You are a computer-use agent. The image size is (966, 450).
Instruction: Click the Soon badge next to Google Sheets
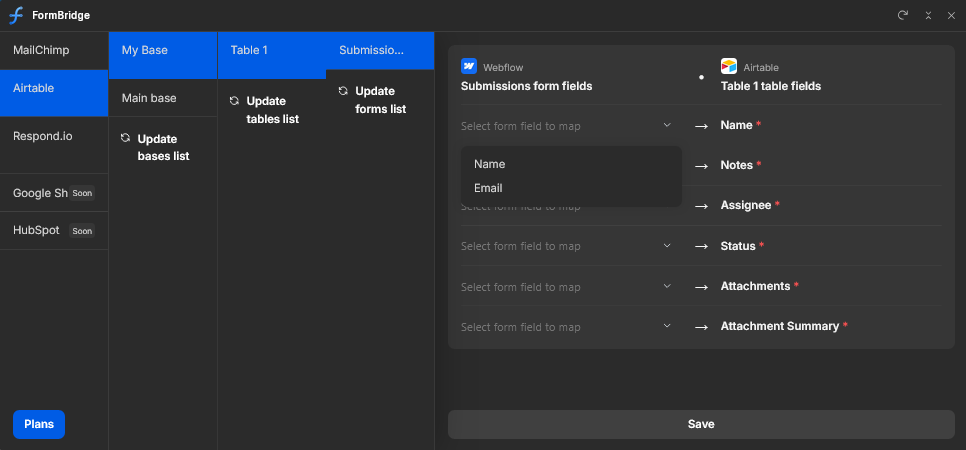coord(82,194)
